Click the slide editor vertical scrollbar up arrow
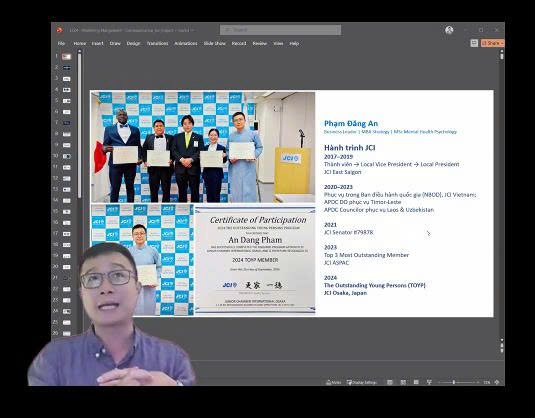535x418 pixels. point(502,51)
